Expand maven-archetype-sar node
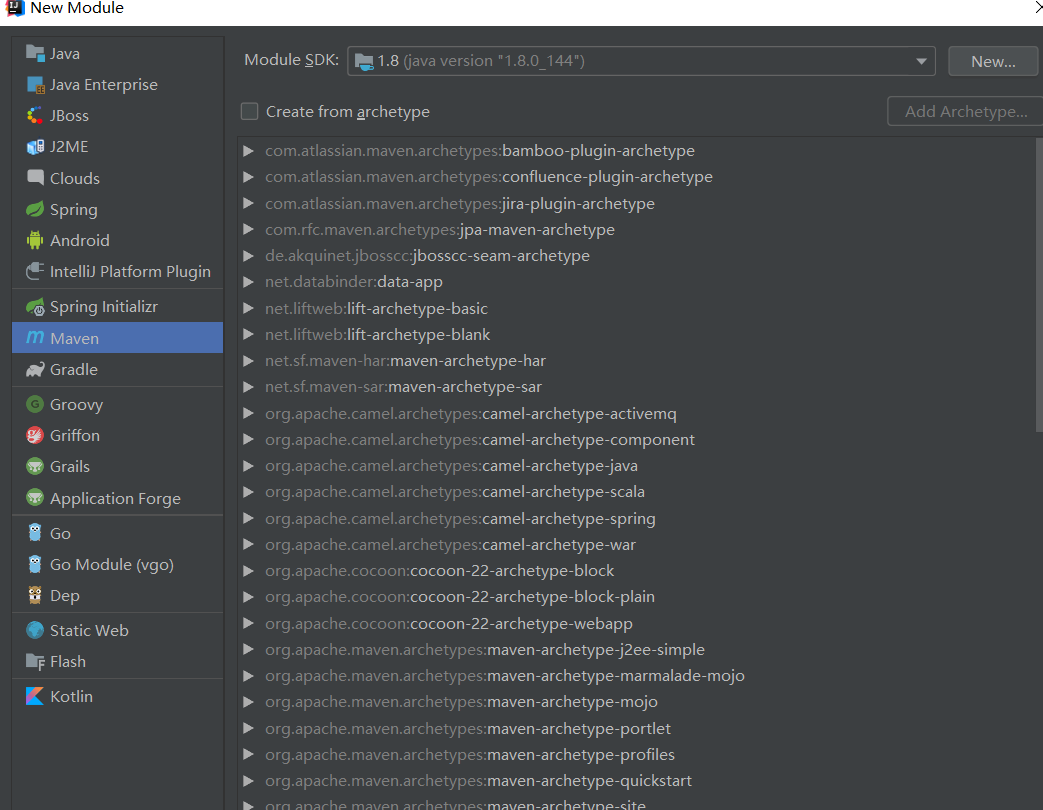1043x810 pixels. tap(248, 387)
